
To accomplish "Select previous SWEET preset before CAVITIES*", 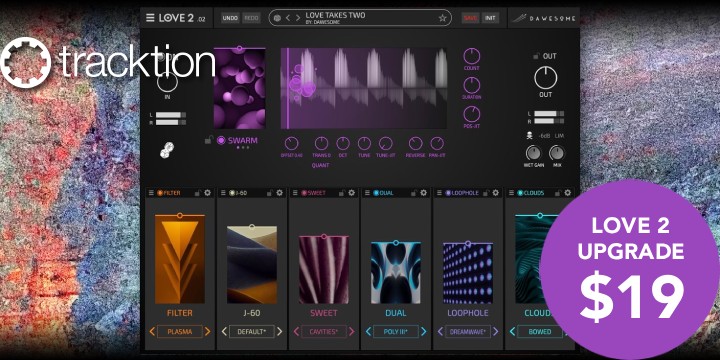I will click(296, 332).
